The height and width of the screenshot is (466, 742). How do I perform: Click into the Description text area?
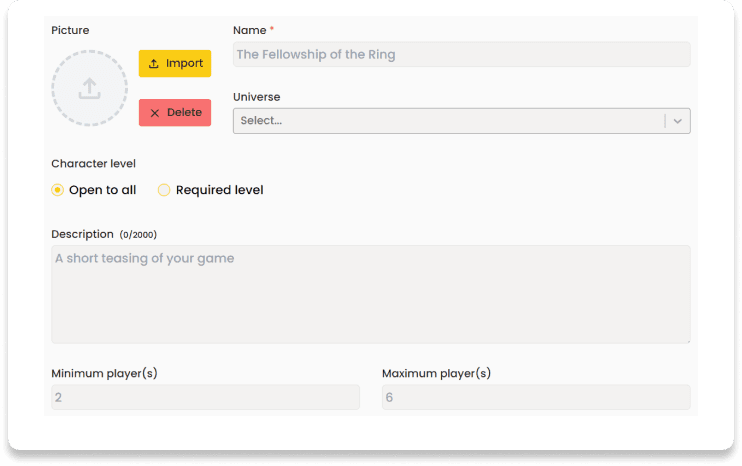click(371, 294)
